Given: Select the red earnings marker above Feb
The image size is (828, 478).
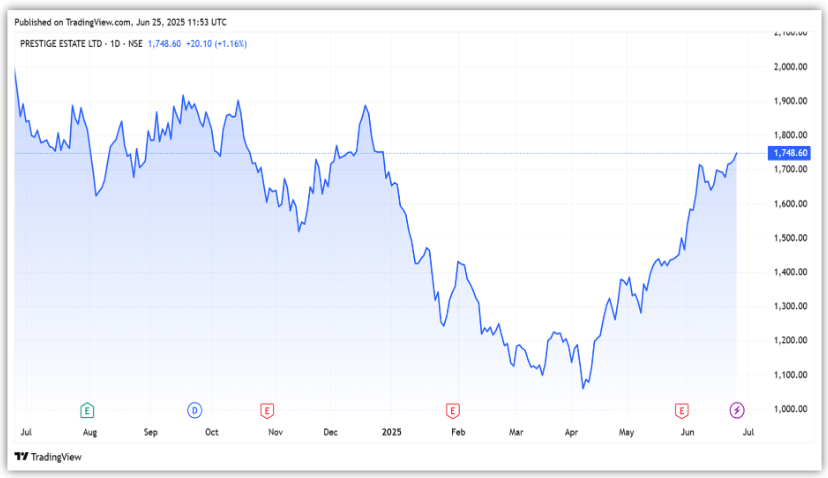Looking at the screenshot, I should click(453, 410).
